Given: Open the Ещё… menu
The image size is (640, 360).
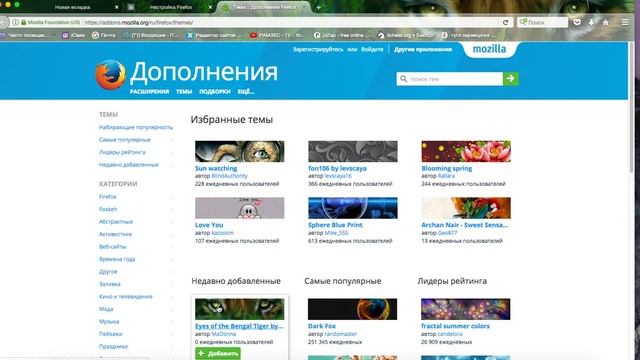Looking at the screenshot, I should [246, 92].
